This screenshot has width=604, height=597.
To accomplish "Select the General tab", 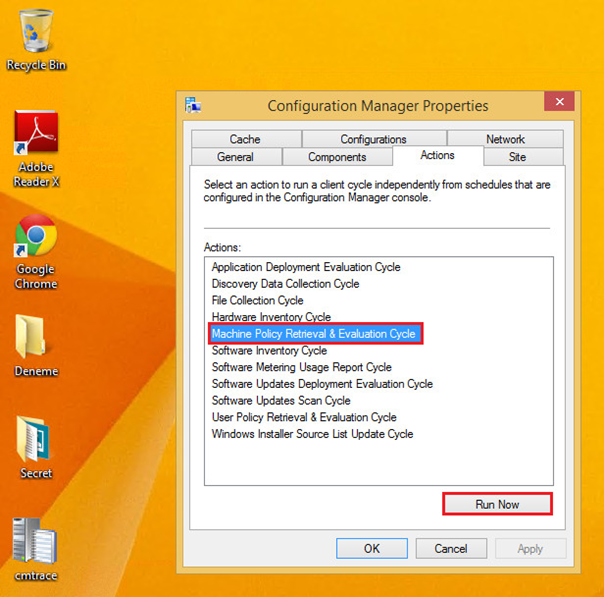I will pos(235,157).
